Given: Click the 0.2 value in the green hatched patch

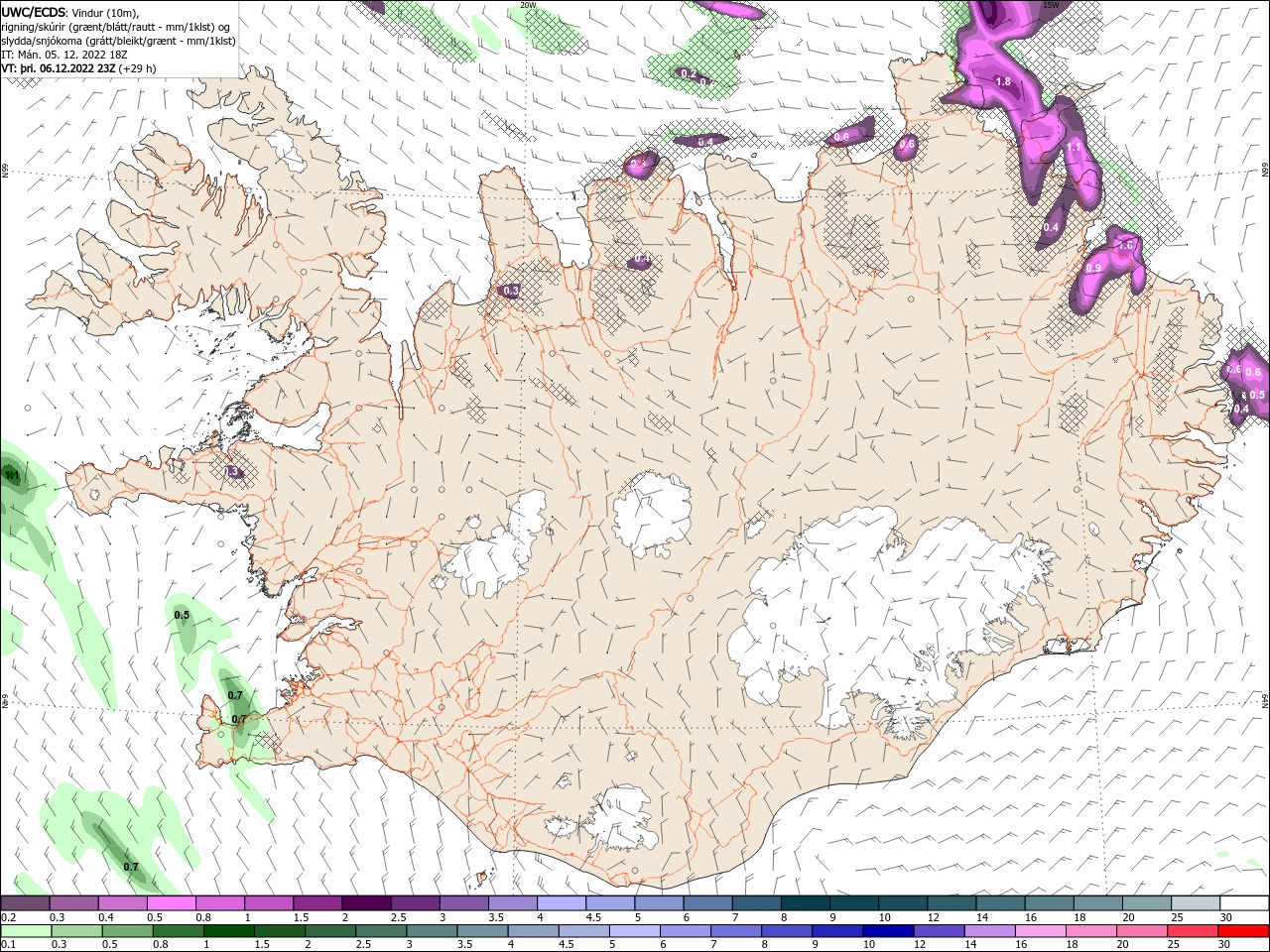Looking at the screenshot, I should [x=688, y=73].
